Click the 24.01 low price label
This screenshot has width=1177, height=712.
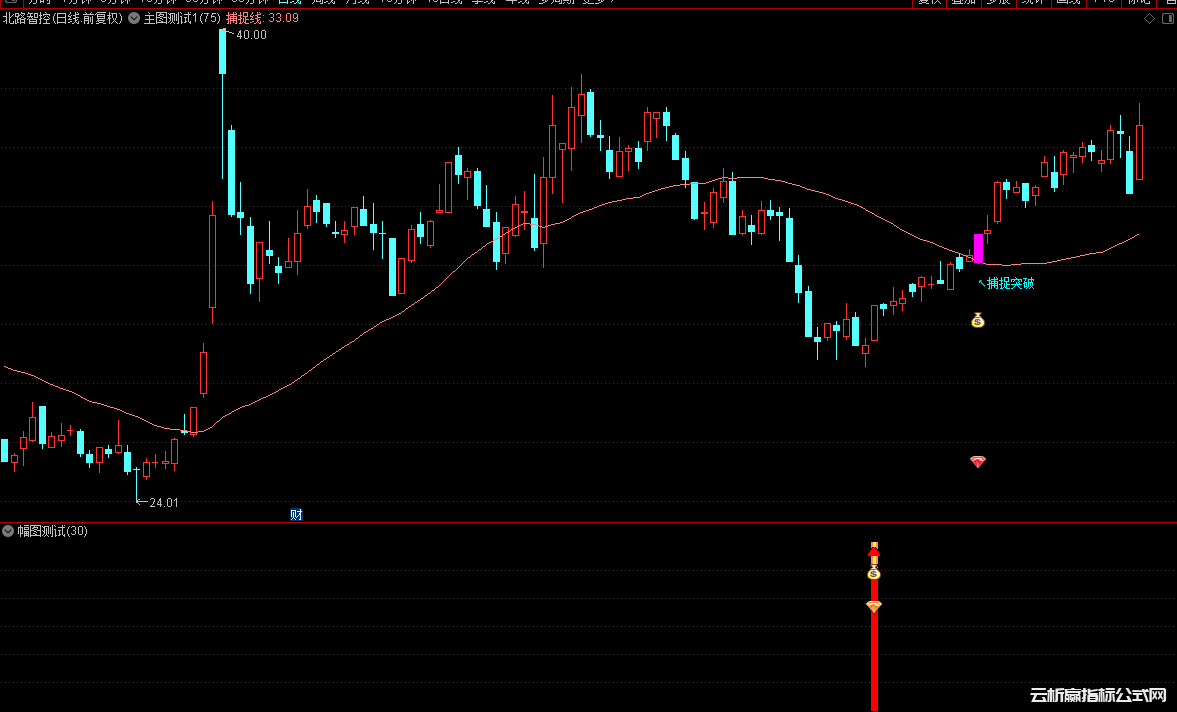click(164, 503)
